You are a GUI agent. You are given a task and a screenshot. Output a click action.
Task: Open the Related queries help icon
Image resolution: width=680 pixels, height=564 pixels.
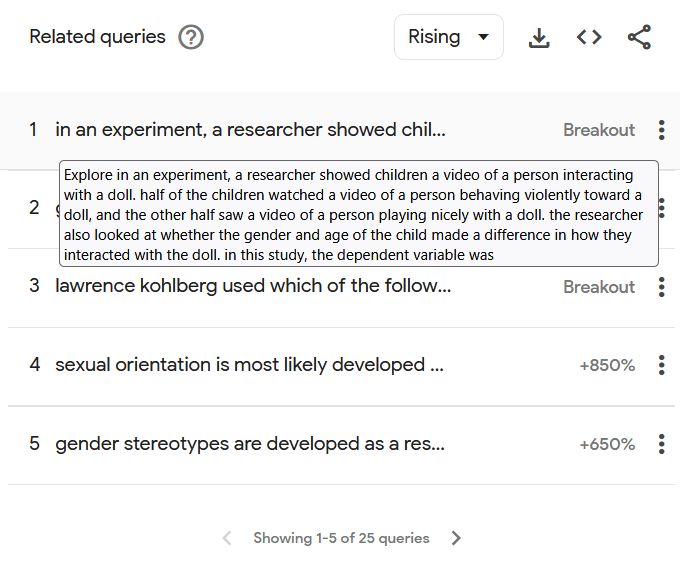(191, 38)
